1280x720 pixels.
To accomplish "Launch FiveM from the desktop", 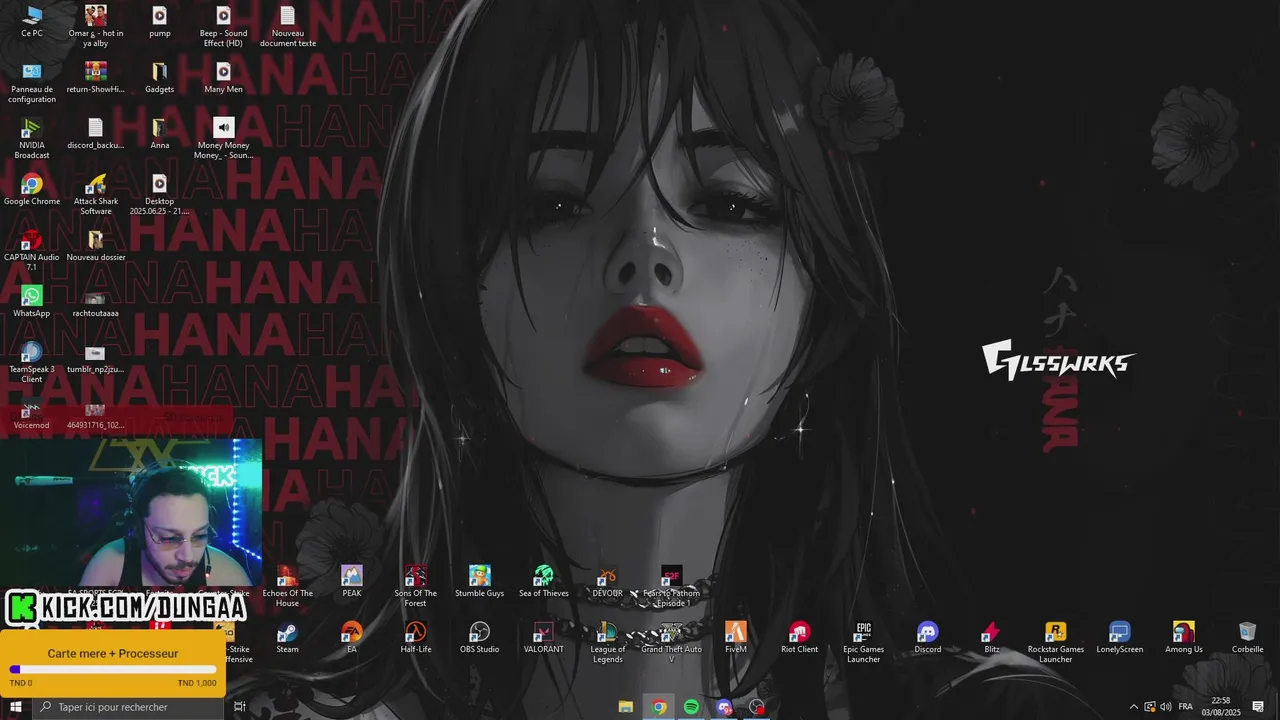I will click(736, 638).
